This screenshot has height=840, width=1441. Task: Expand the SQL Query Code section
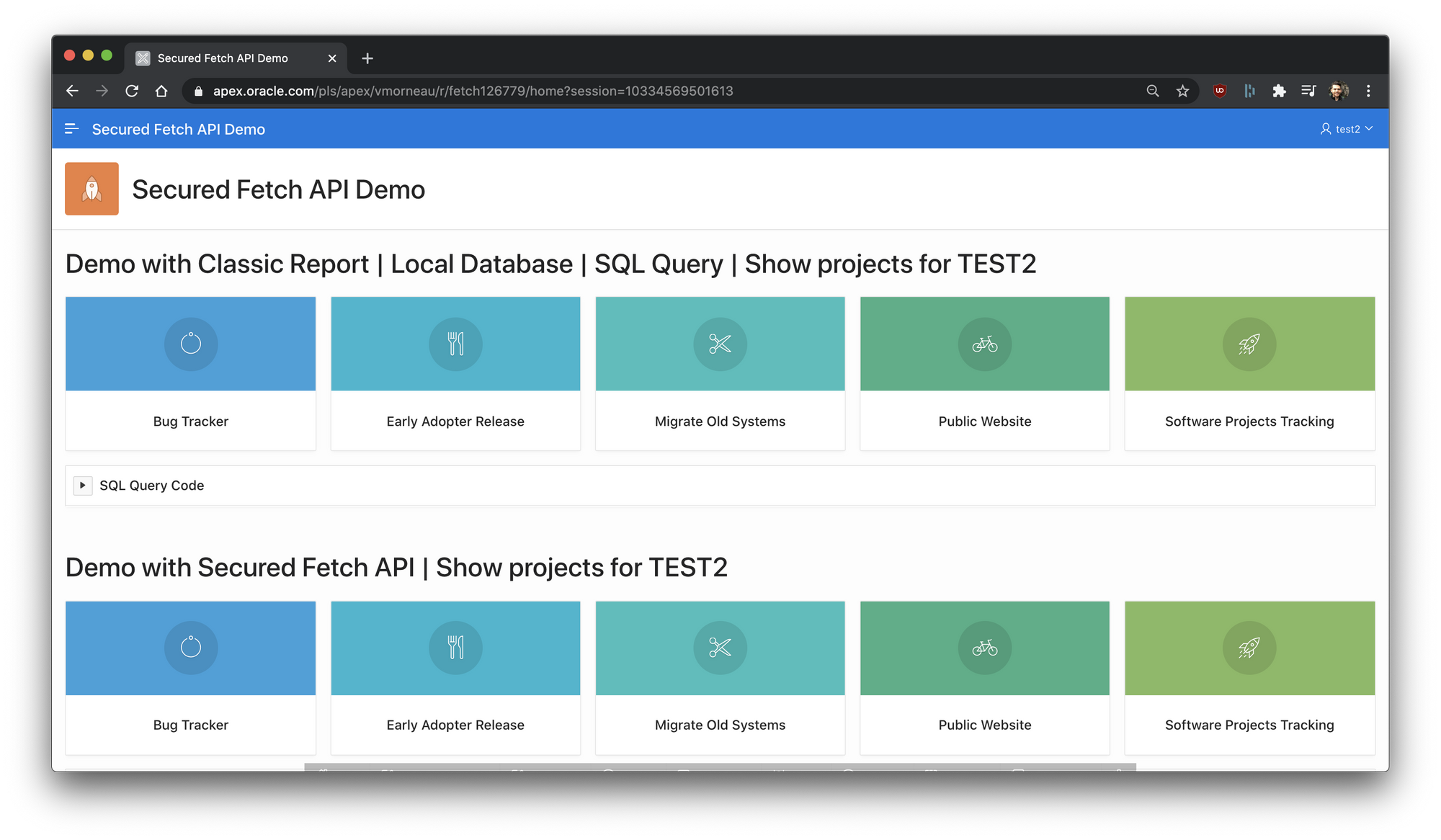coord(83,484)
